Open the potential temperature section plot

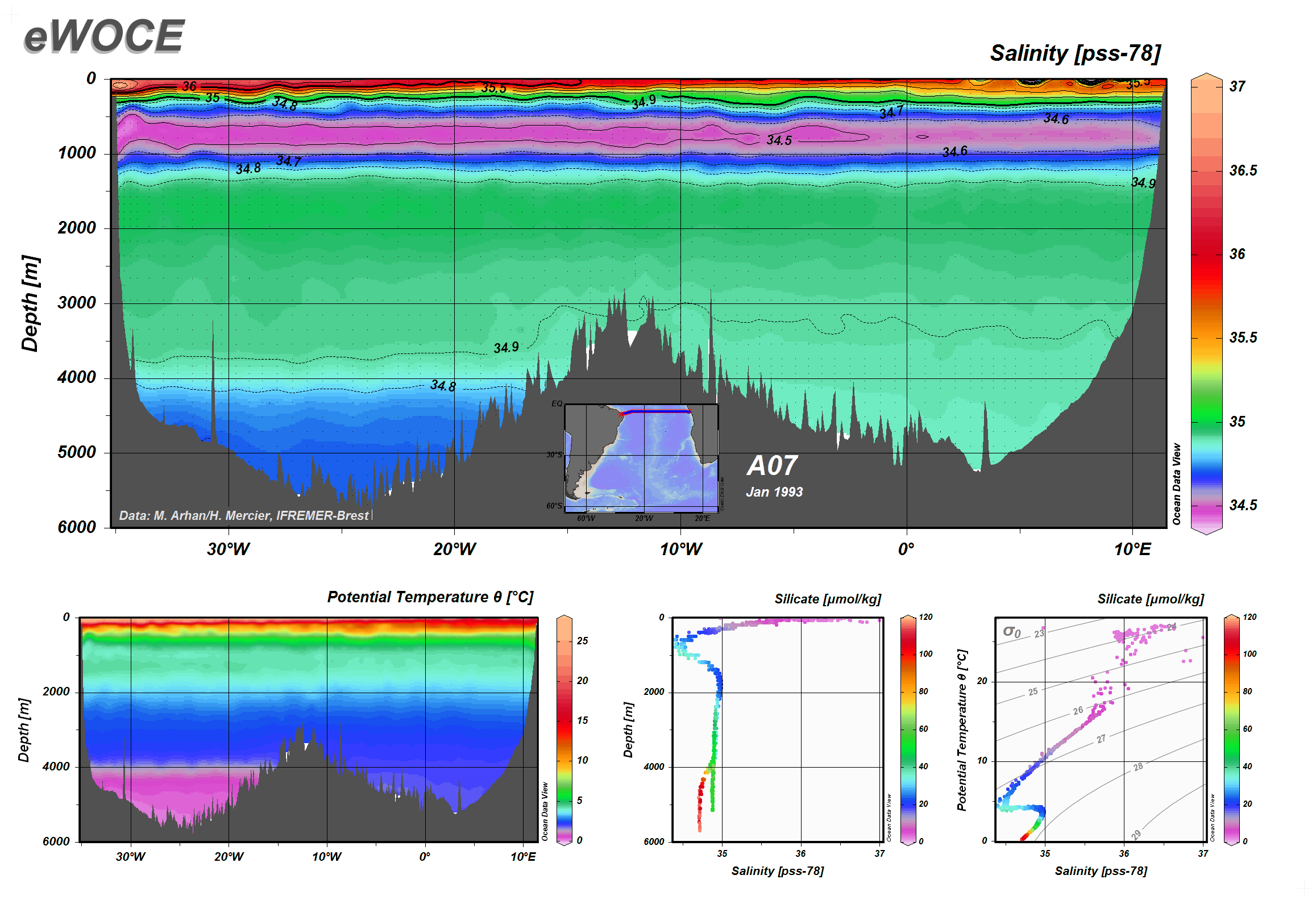(x=309, y=730)
